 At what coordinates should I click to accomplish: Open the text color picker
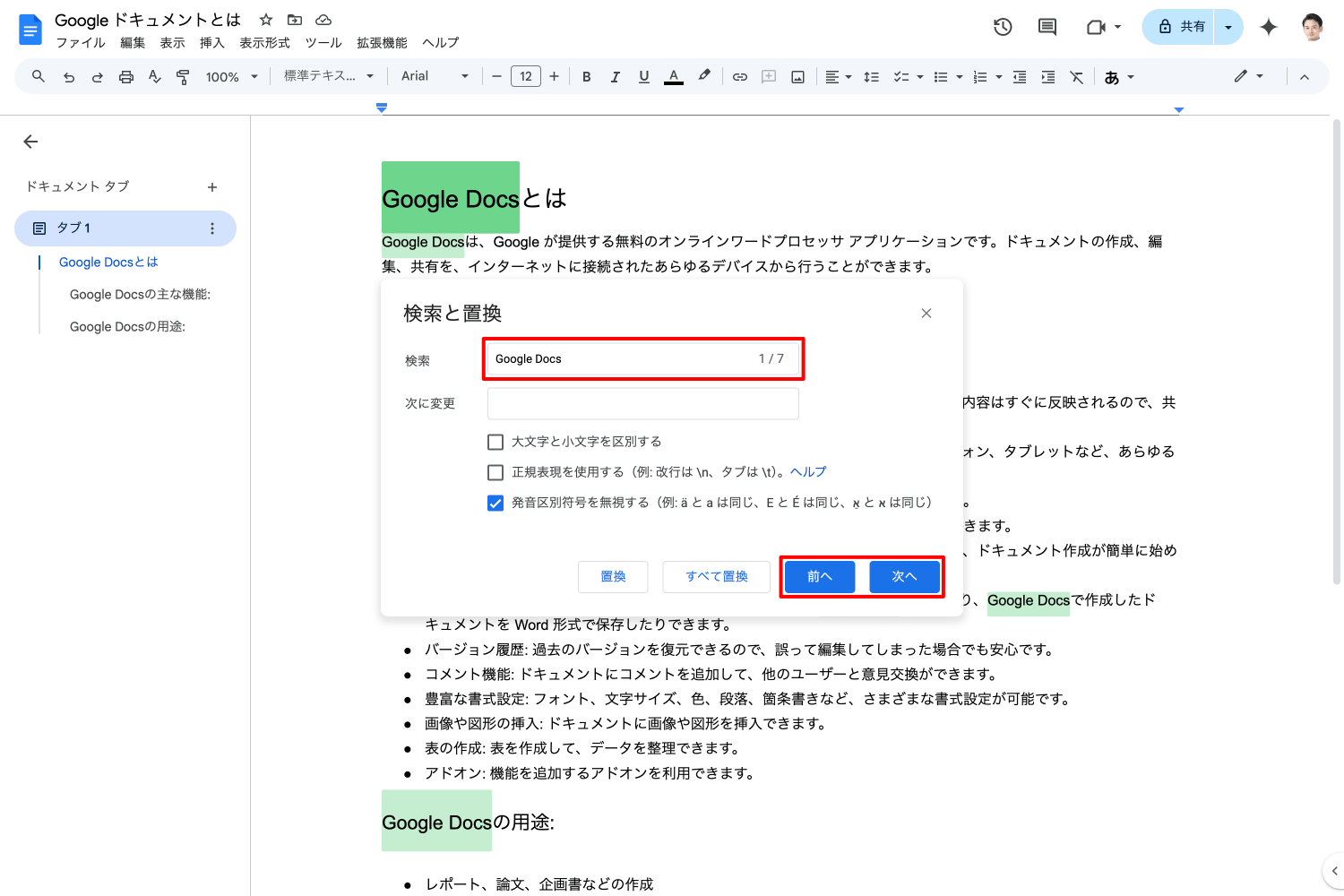click(674, 77)
